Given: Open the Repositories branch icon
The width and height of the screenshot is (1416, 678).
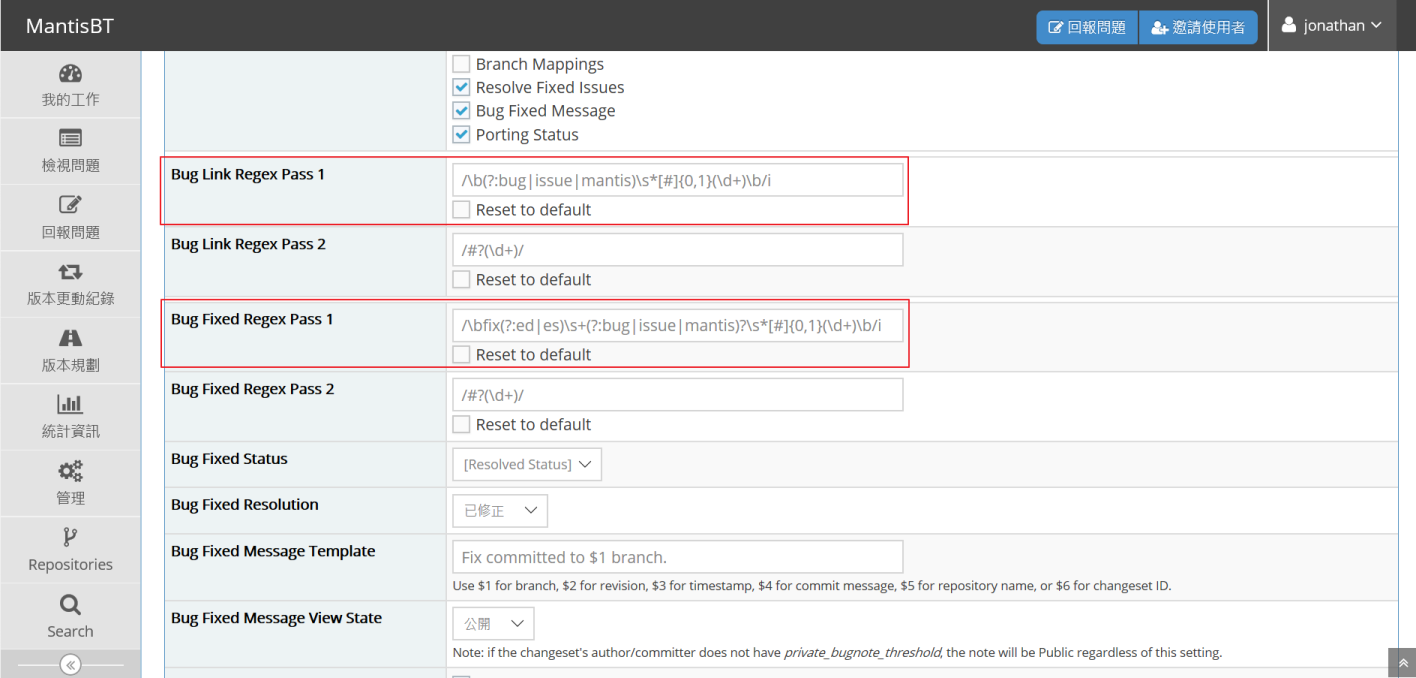Looking at the screenshot, I should [70, 537].
